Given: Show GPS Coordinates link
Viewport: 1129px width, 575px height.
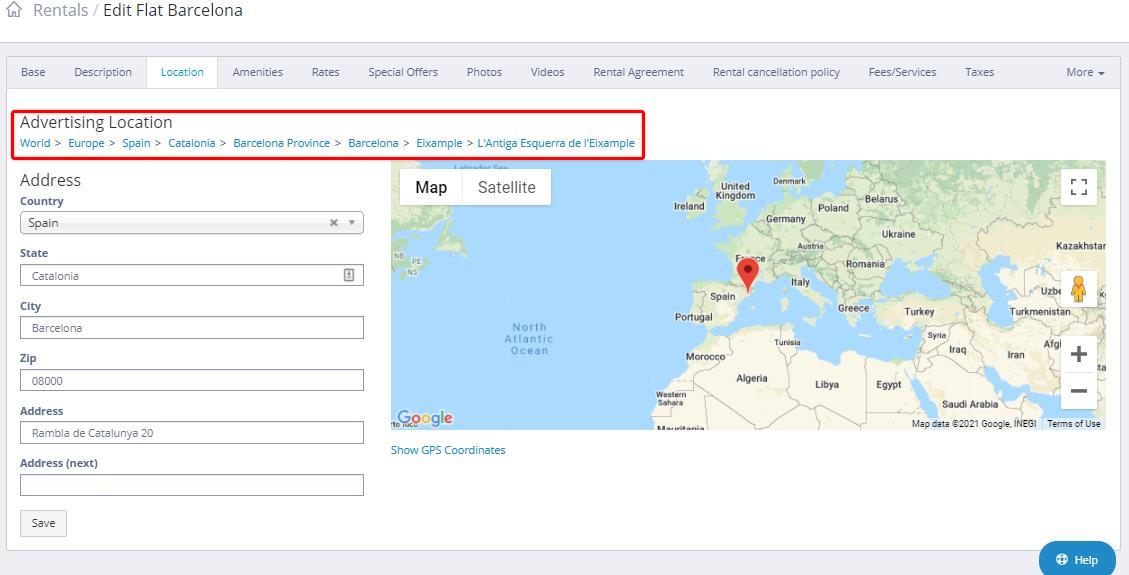Looking at the screenshot, I should [x=448, y=450].
